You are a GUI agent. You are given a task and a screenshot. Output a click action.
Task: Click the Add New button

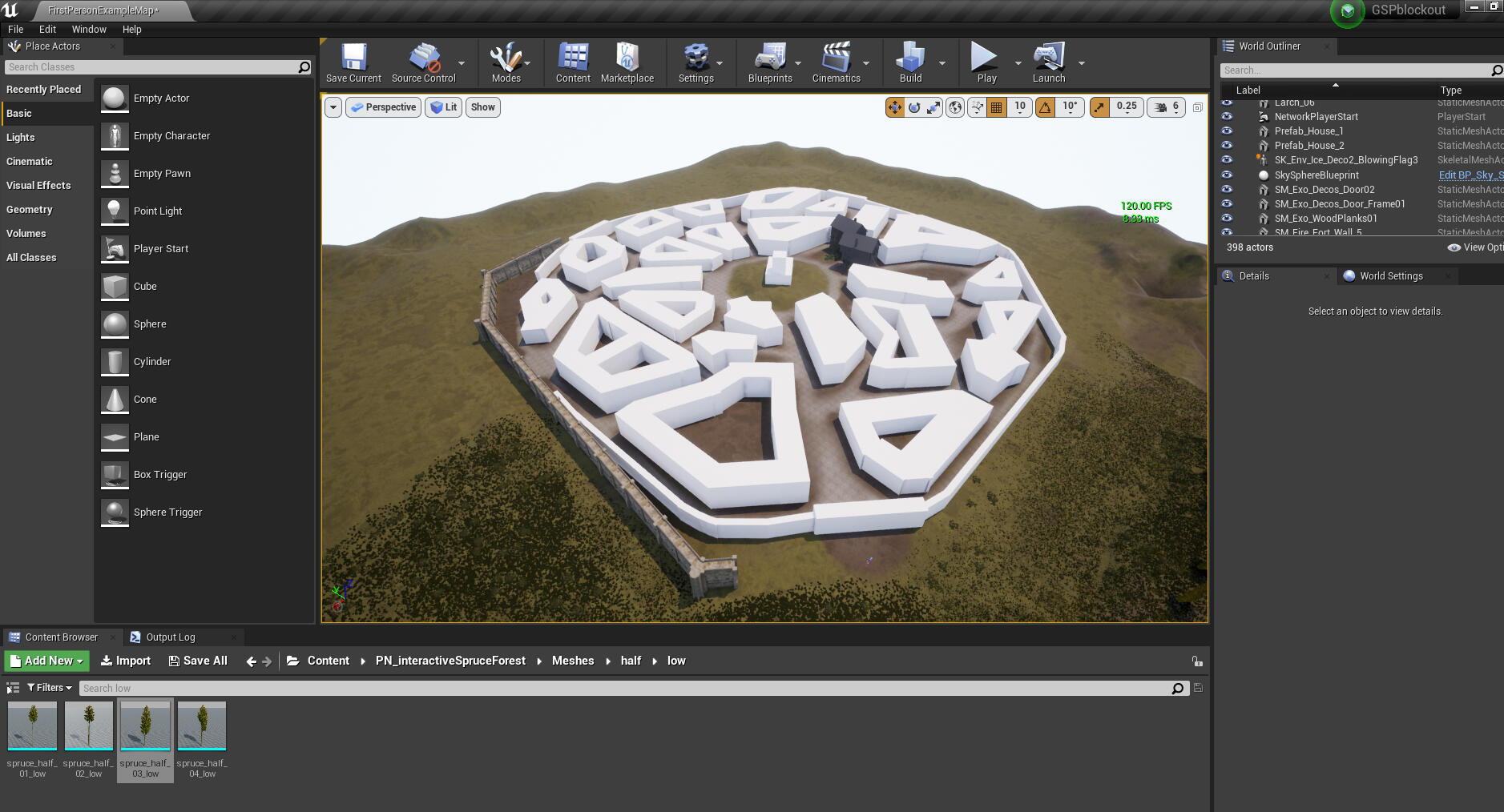(47, 661)
